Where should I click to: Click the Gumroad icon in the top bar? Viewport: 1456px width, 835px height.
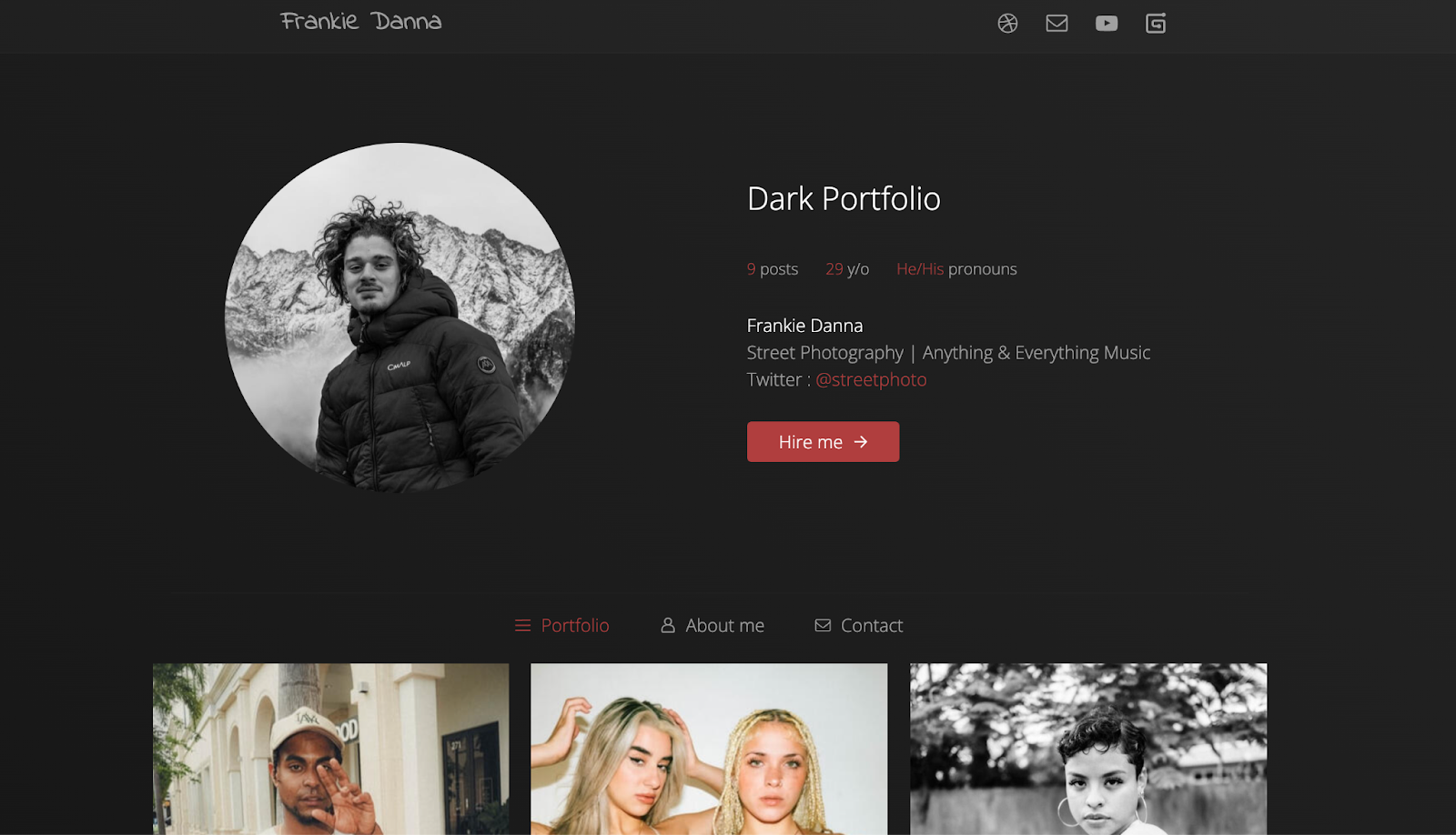pyautogui.click(x=1156, y=24)
